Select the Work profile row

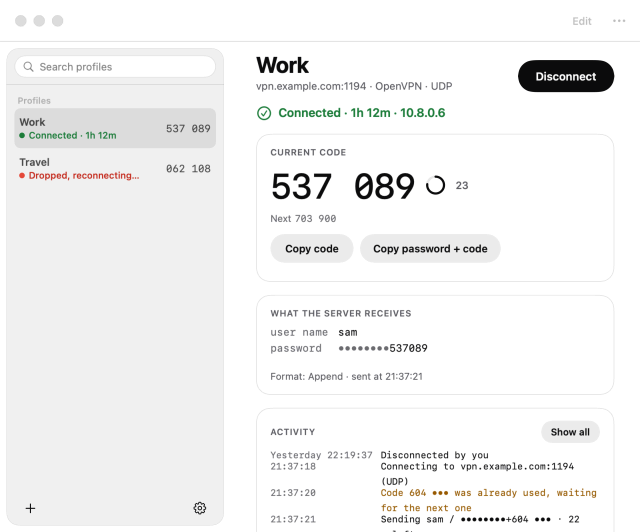tap(115, 128)
